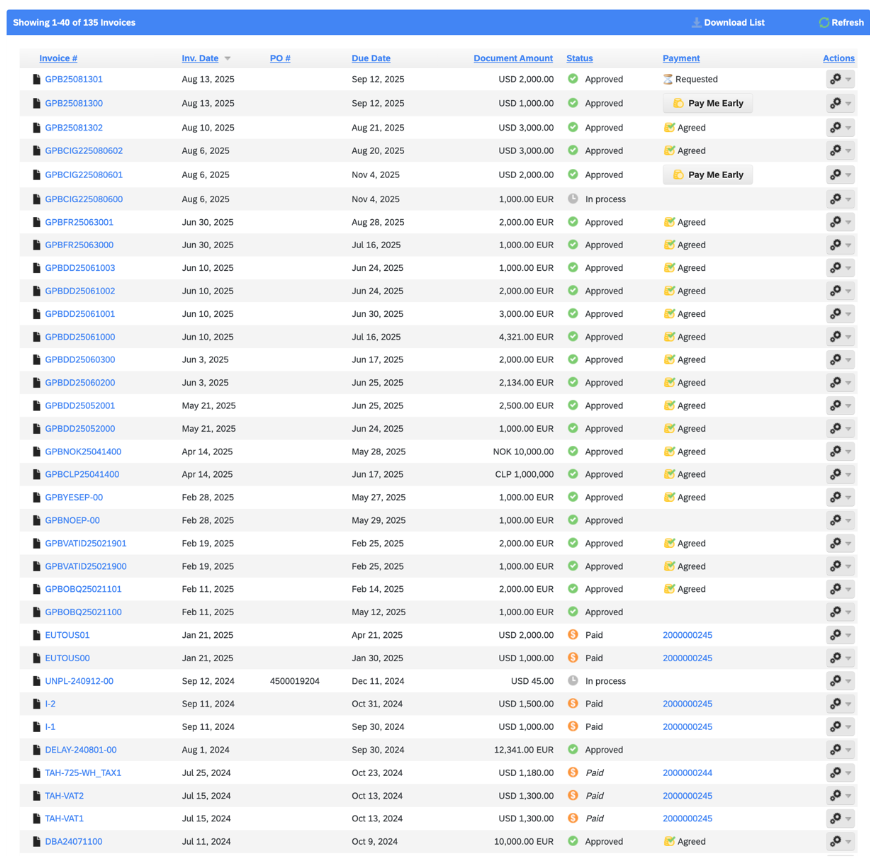
Task: Click the Refresh icon
Action: point(824,23)
